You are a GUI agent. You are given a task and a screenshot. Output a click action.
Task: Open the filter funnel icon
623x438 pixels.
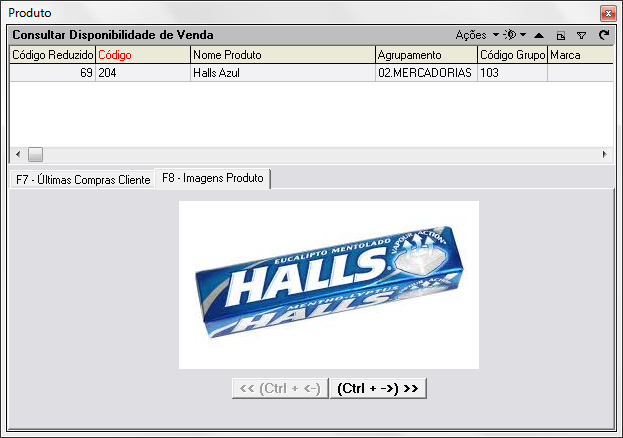[581, 36]
